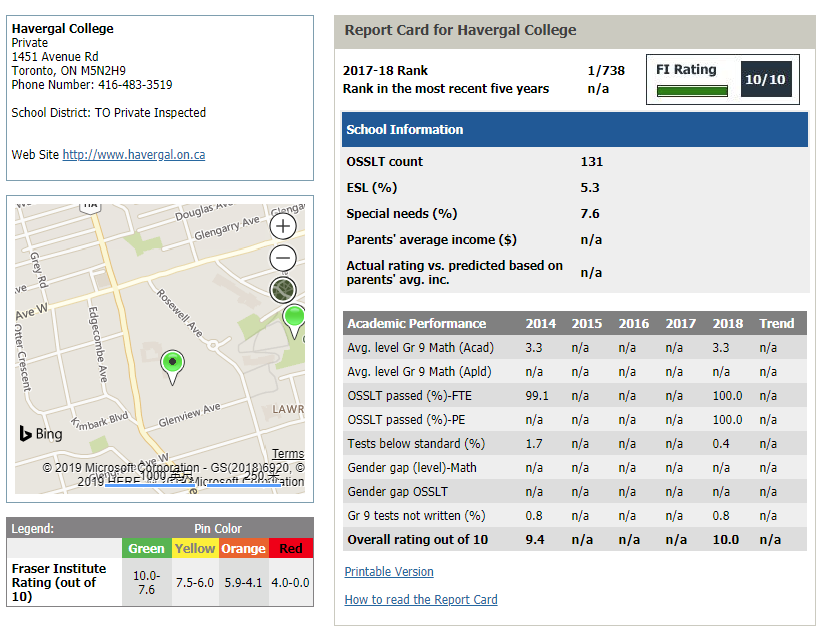Switch the map to aerial view
The image size is (834, 635).
[x=283, y=290]
